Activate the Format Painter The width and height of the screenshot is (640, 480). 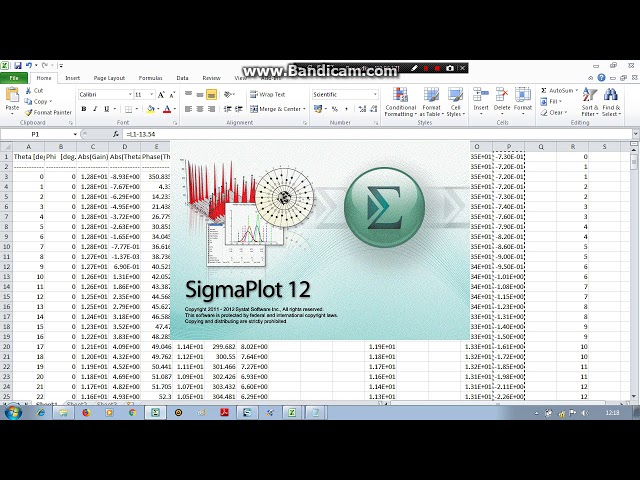(x=48, y=112)
